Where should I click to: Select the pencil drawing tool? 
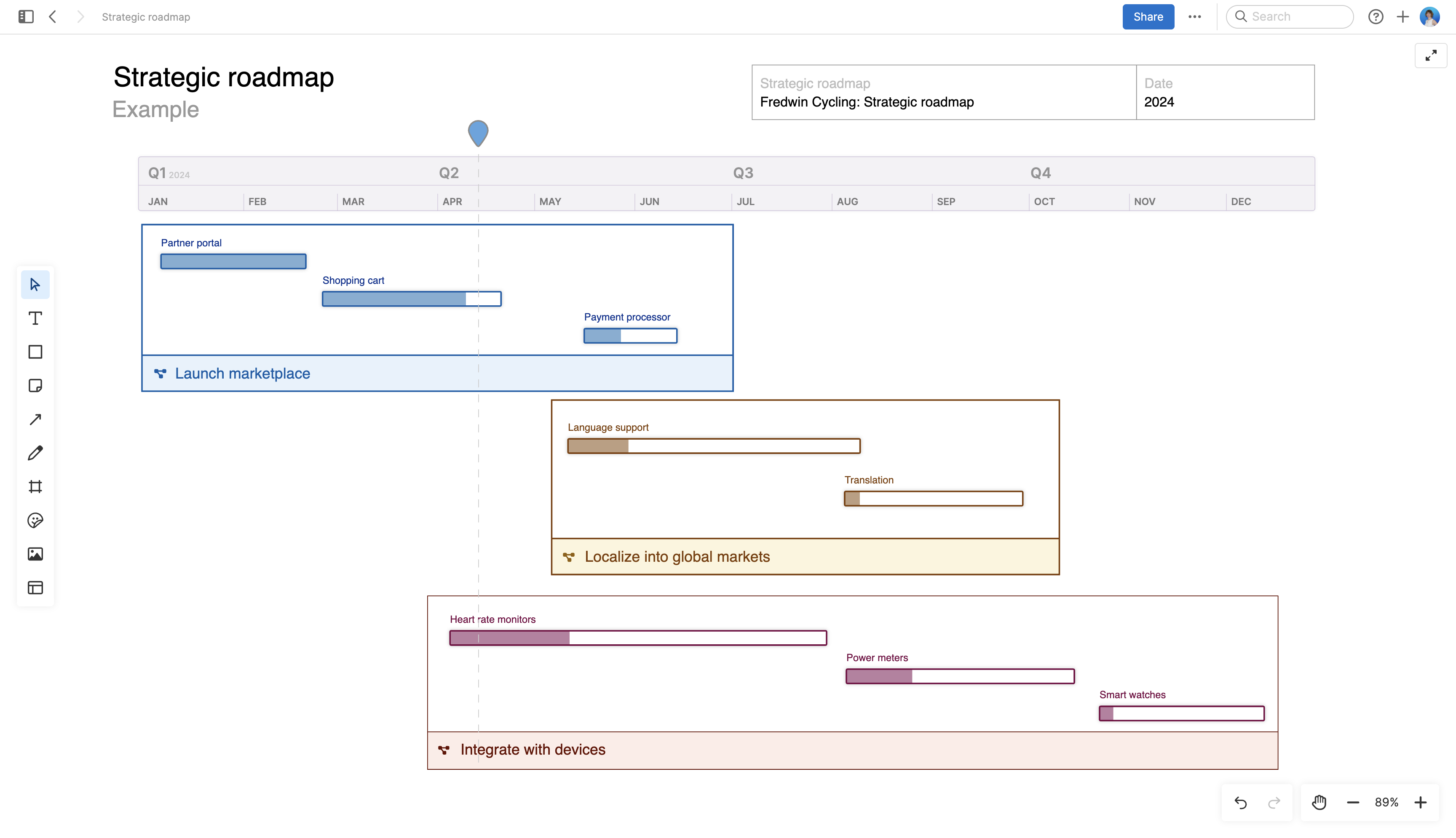tap(35, 453)
